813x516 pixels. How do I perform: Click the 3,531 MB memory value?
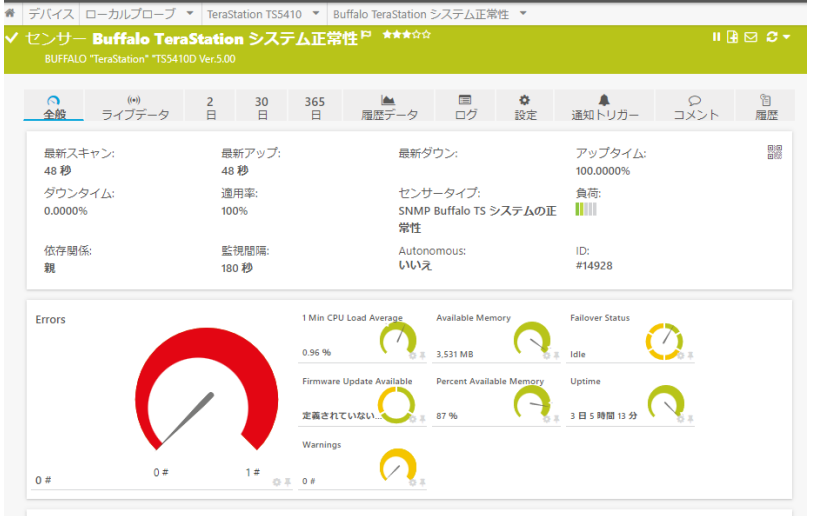pyautogui.click(x=455, y=354)
